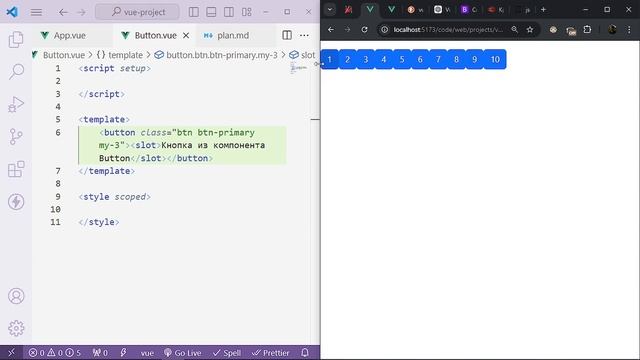Open a new browser tab
The height and width of the screenshot is (360, 640).
click(x=543, y=9)
